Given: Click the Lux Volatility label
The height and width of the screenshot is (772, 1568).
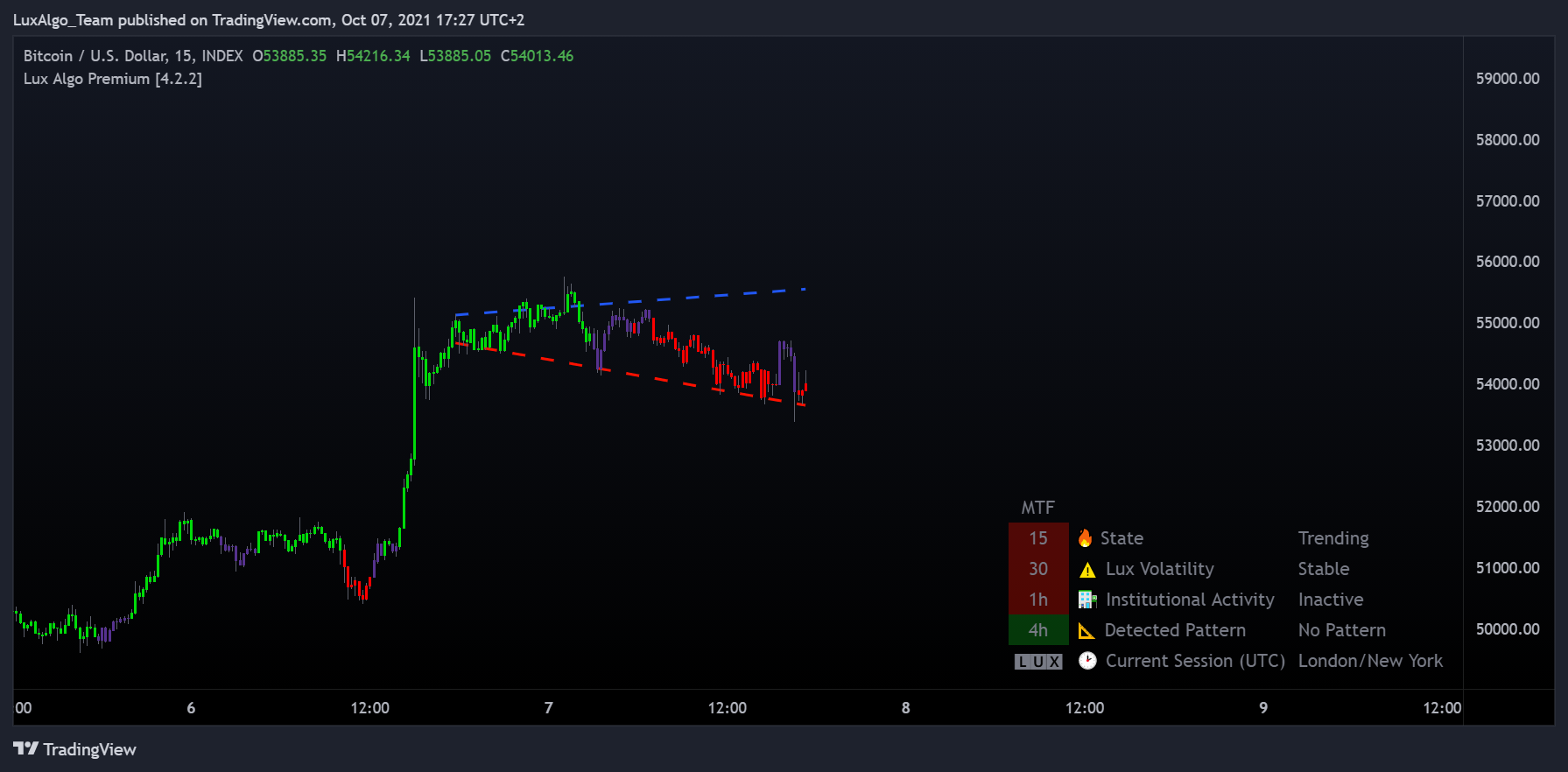Looking at the screenshot, I should (1160, 569).
